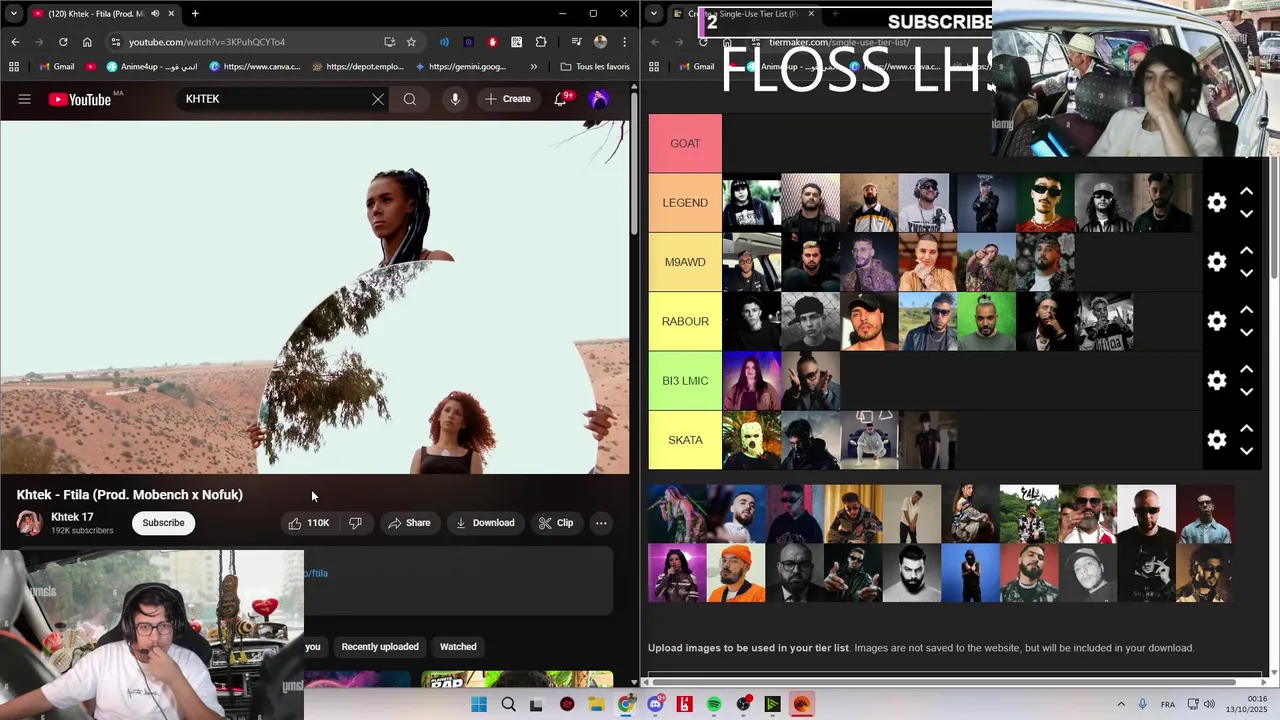
Task: Select the Recently uploaded filter chip
Action: 380,647
